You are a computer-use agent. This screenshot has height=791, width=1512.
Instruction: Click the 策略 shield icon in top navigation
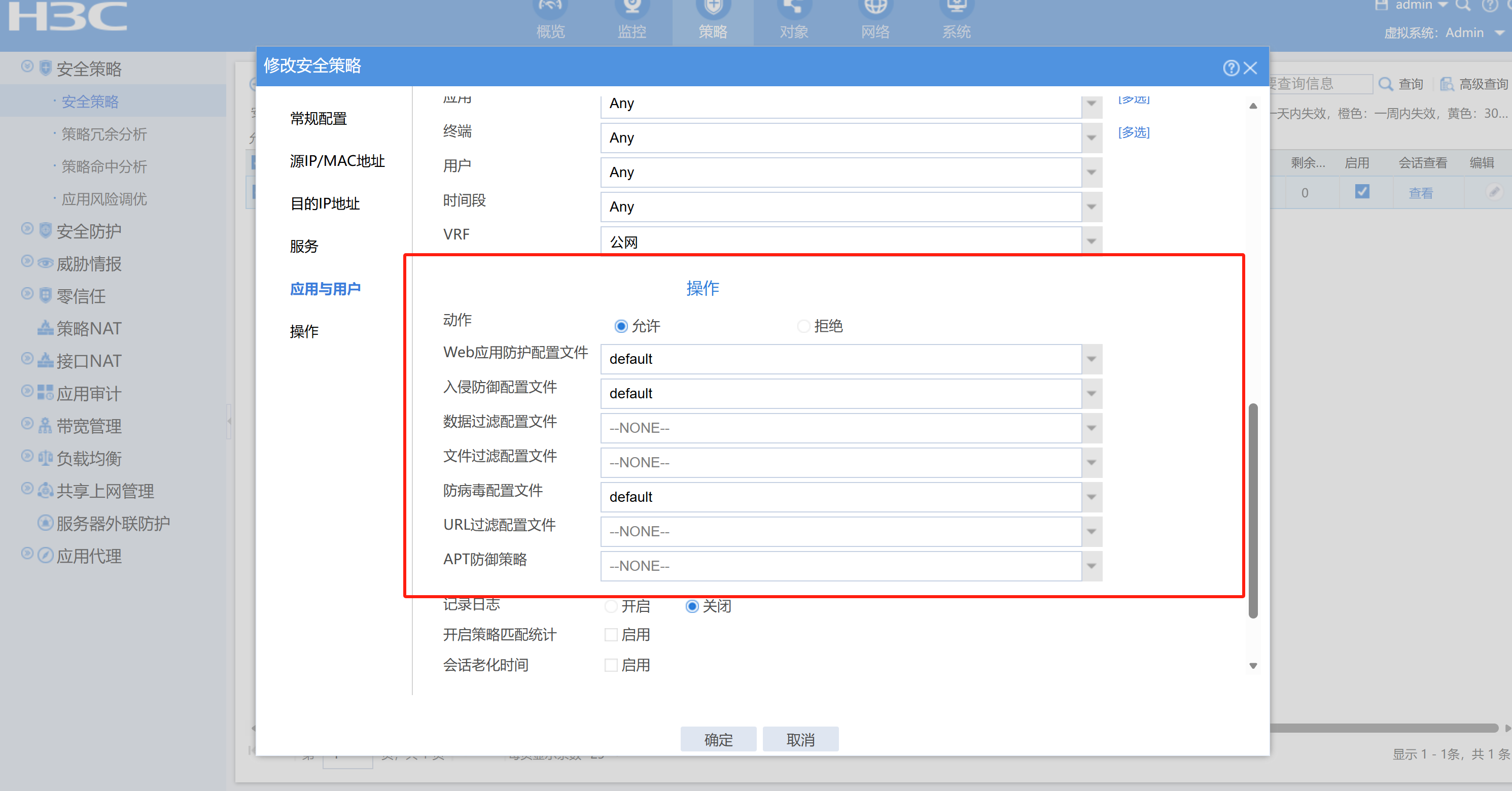[x=713, y=7]
